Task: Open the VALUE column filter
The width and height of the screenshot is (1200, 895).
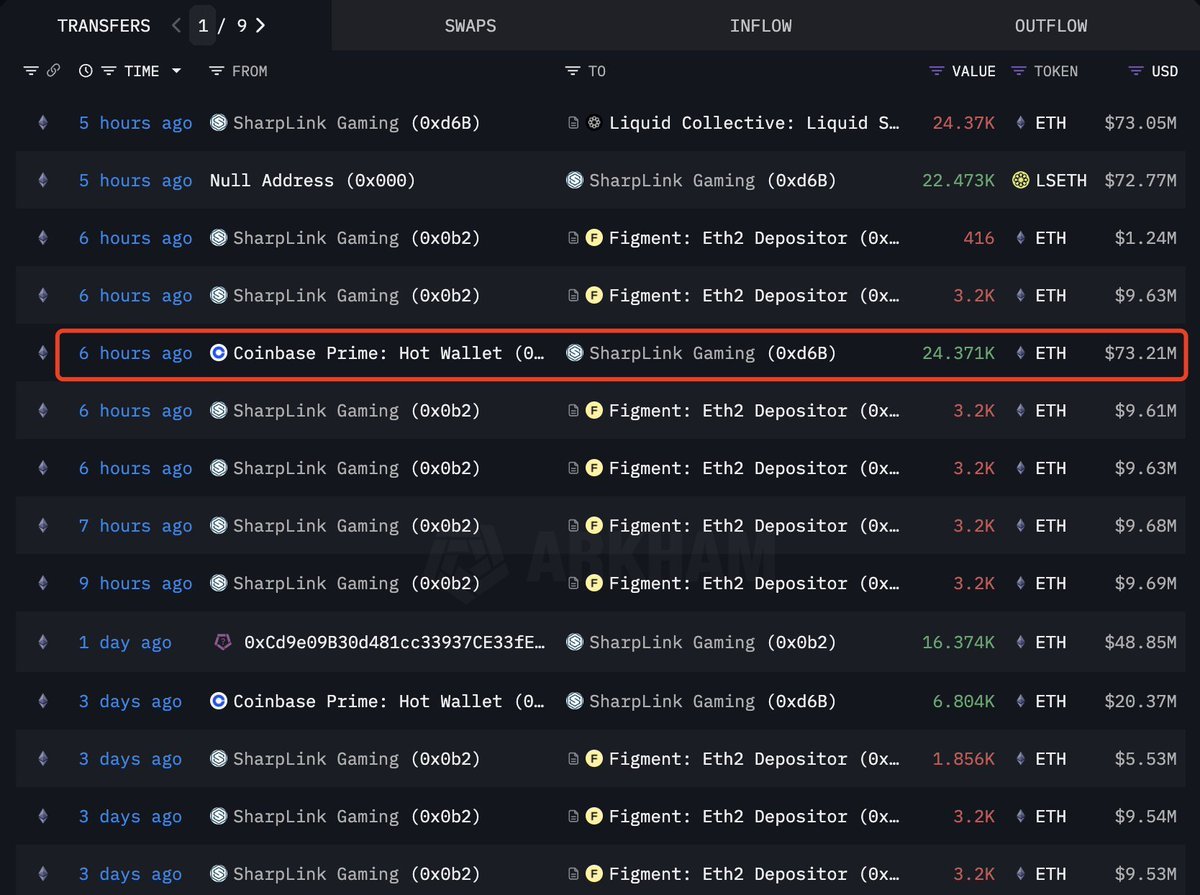Action: click(937, 71)
